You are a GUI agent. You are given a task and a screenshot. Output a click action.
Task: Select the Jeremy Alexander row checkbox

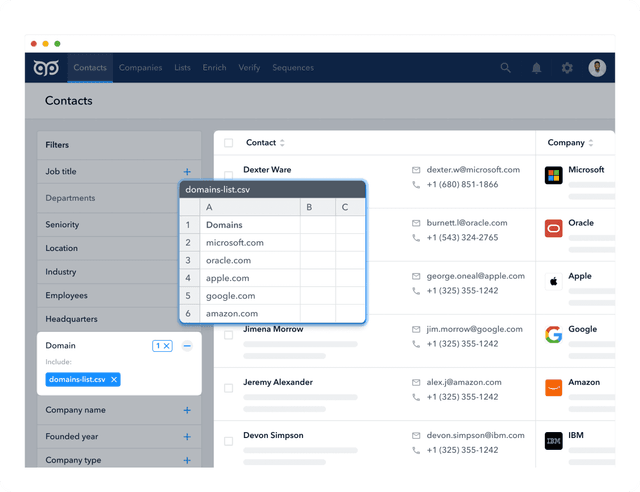pos(229,388)
